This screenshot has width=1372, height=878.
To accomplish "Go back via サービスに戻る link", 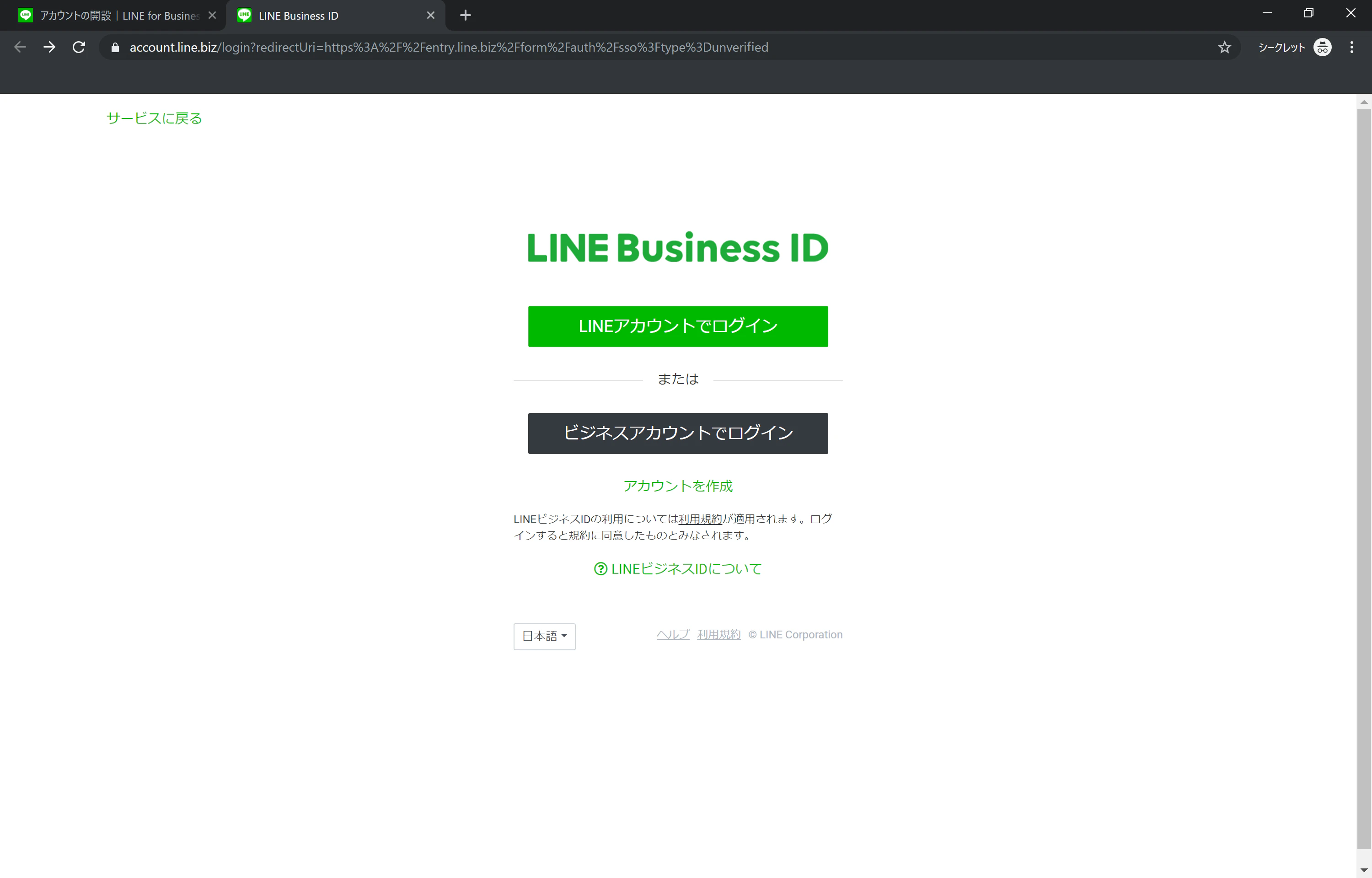I will (x=155, y=118).
